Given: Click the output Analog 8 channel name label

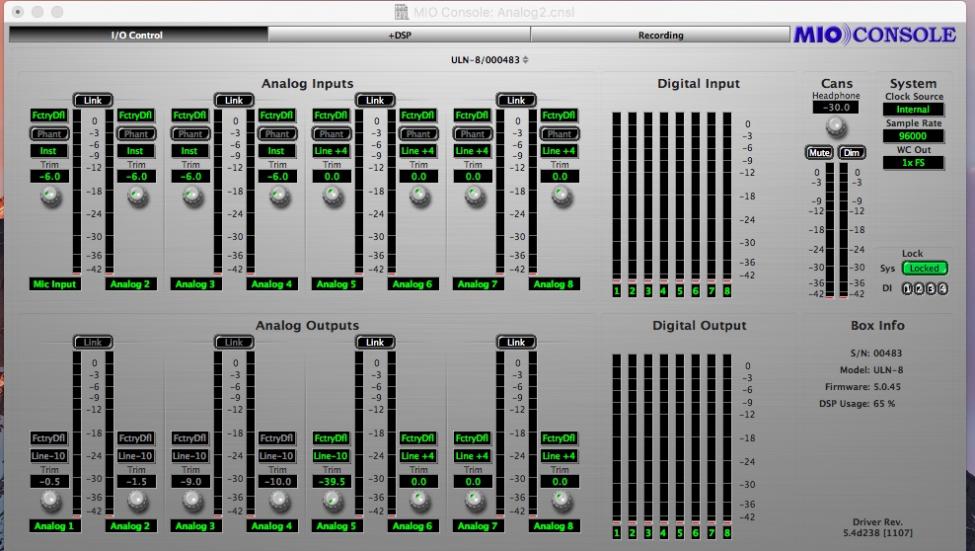Looking at the screenshot, I should click(553, 526).
